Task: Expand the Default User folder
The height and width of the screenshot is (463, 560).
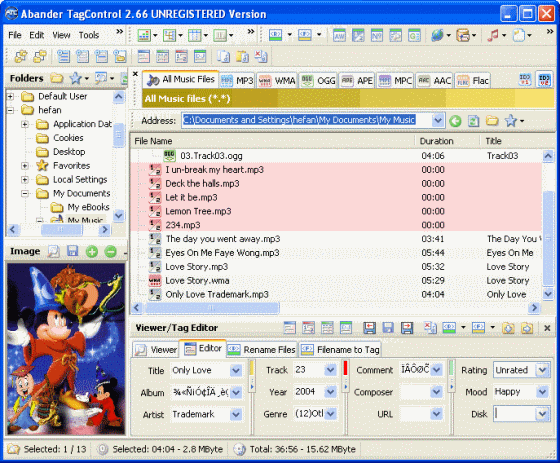Action: (x=10, y=96)
